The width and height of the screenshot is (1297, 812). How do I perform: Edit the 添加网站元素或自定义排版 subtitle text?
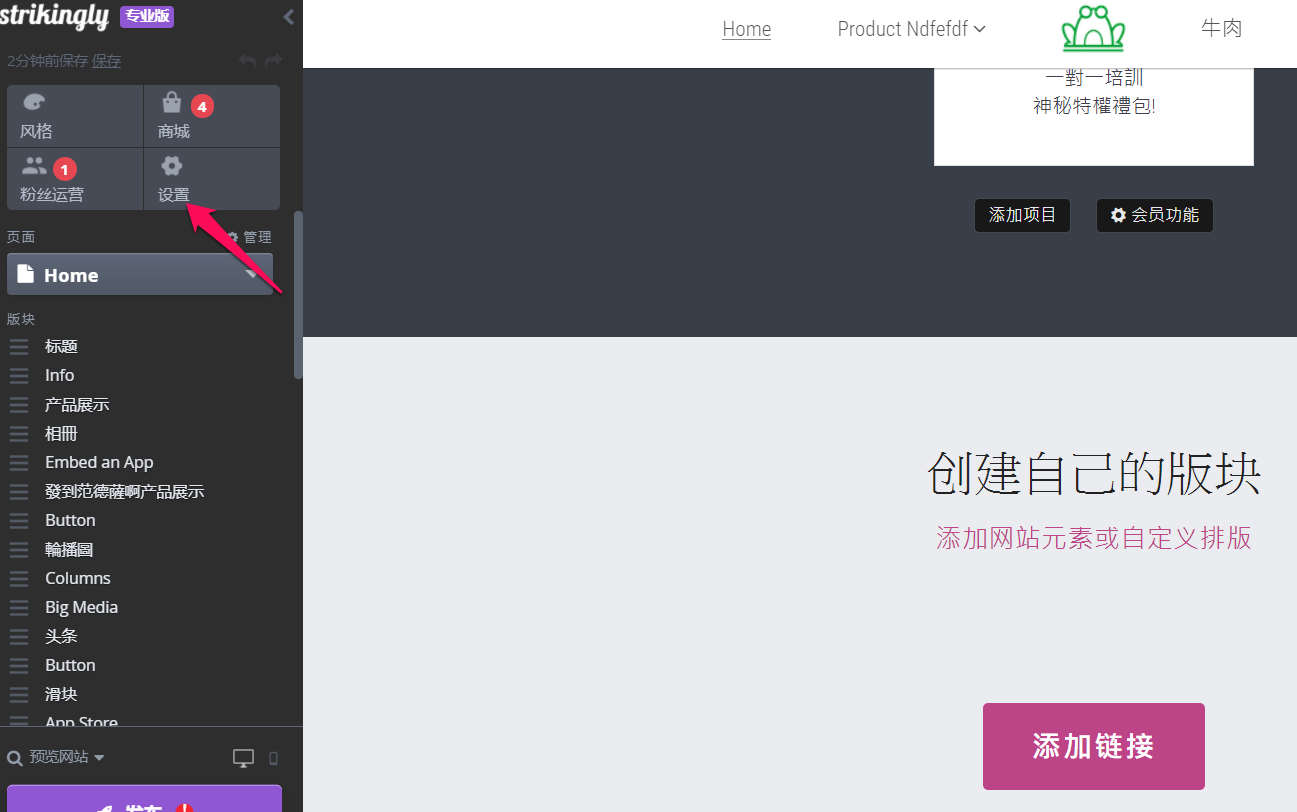click(x=1094, y=538)
